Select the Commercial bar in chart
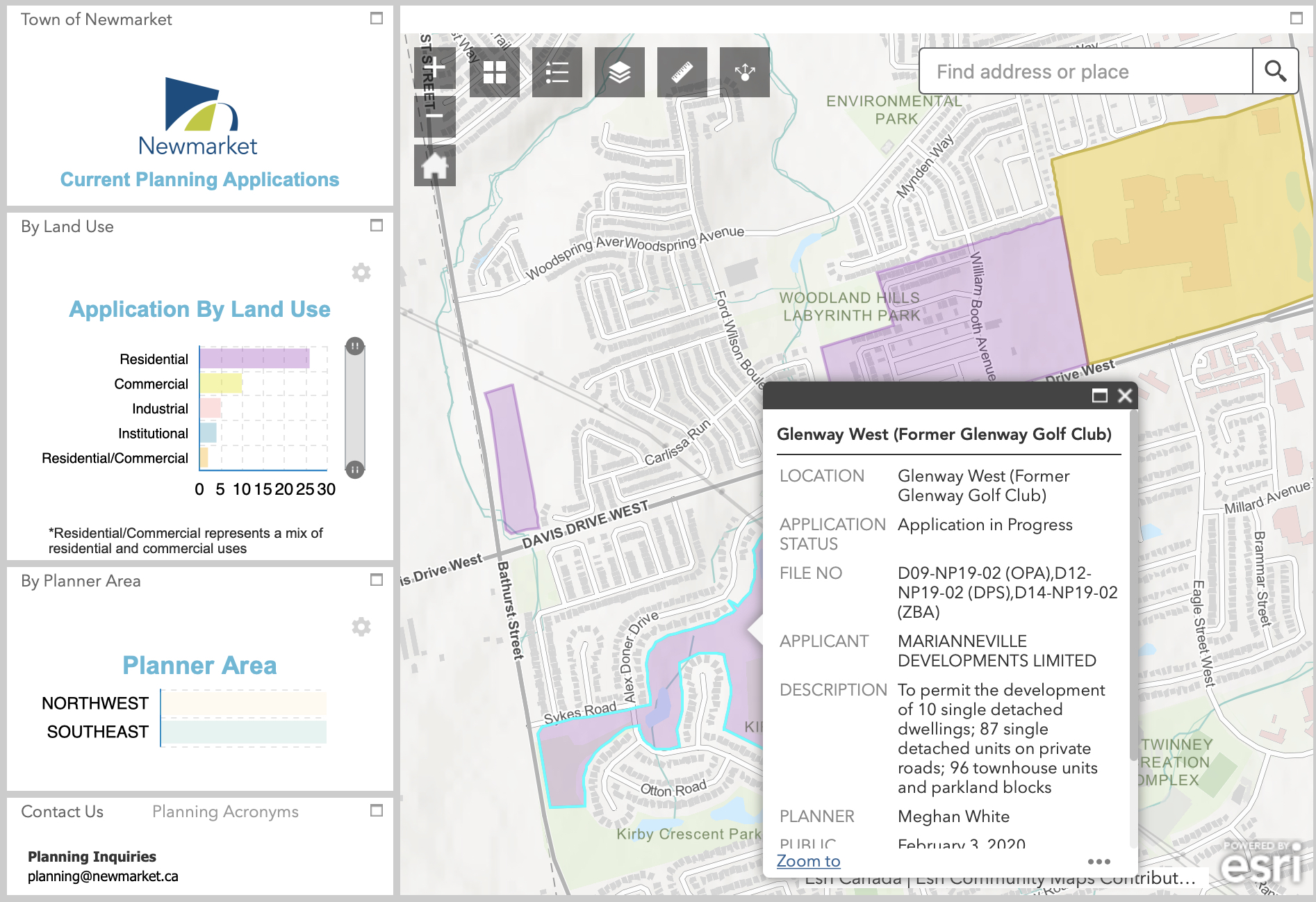This screenshot has width=1316, height=902. (x=221, y=384)
